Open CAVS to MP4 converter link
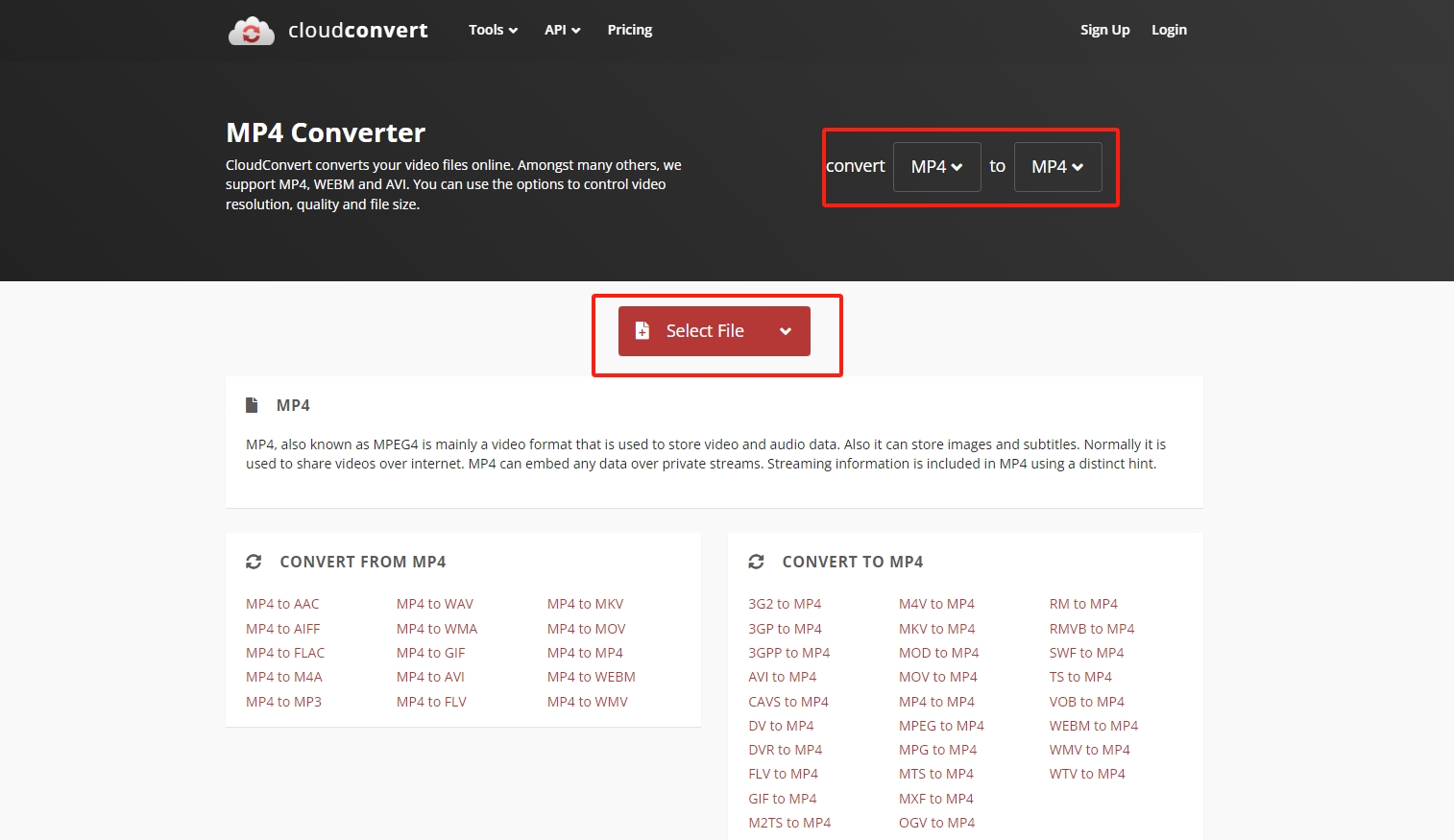 pyautogui.click(x=788, y=702)
